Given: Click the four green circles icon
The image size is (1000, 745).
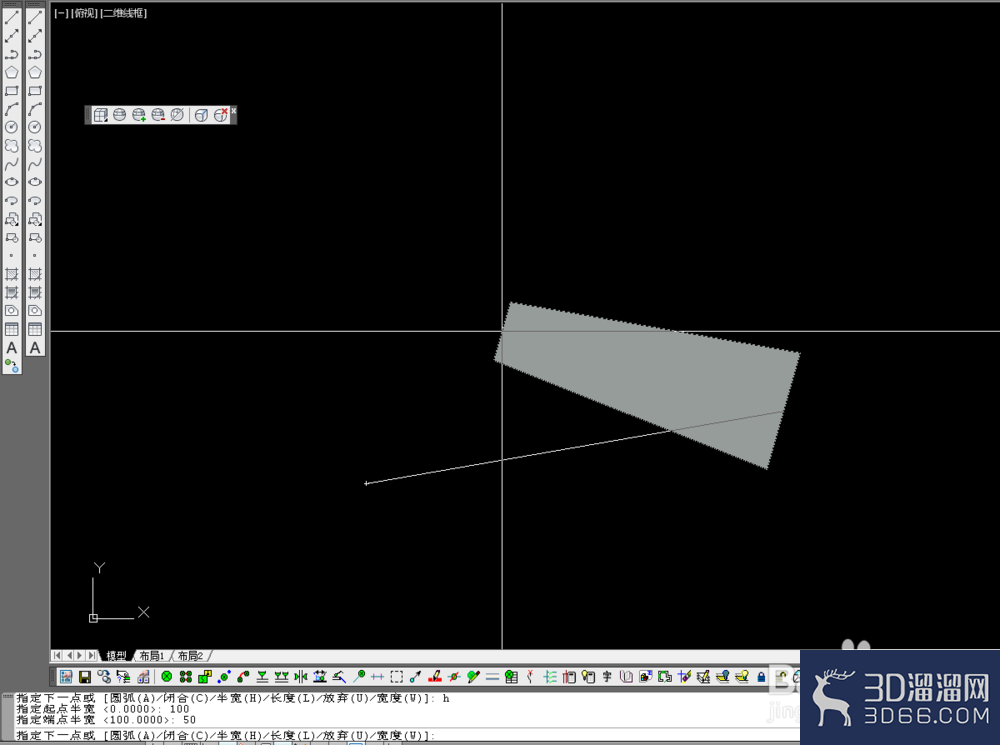Looking at the screenshot, I should pos(186,677).
